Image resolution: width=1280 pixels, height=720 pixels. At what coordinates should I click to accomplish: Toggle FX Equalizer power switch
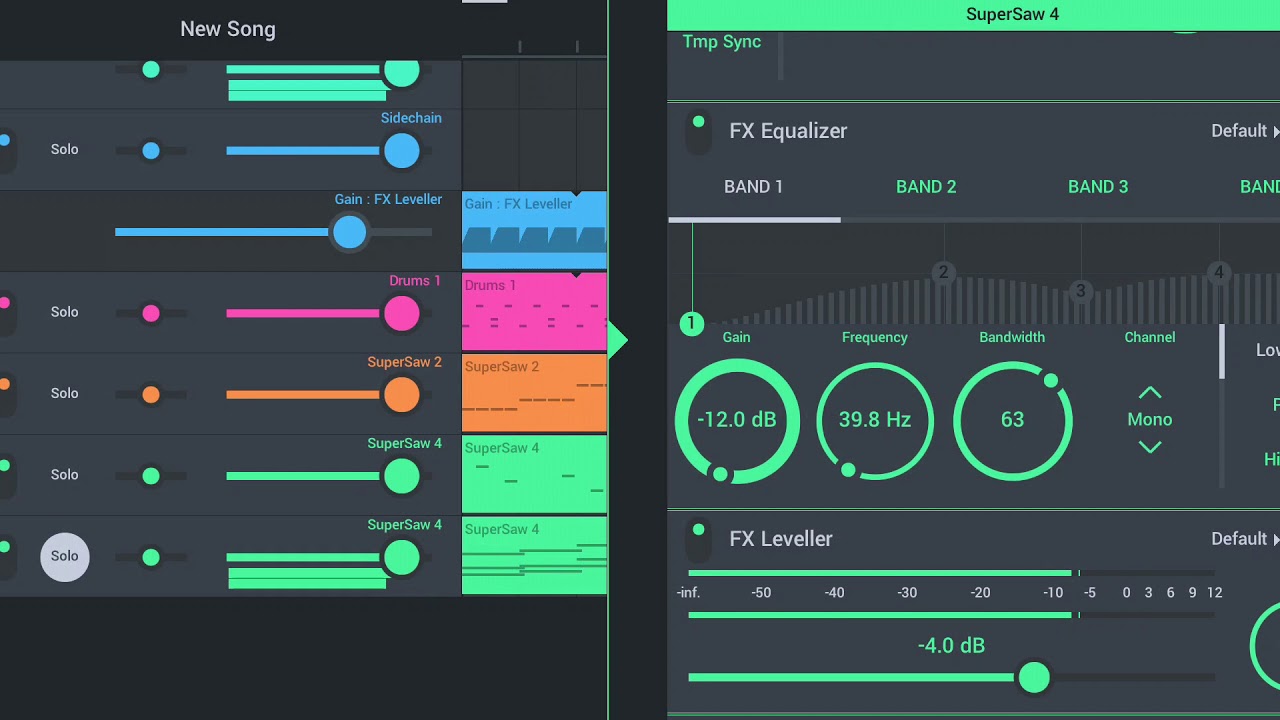[698, 132]
